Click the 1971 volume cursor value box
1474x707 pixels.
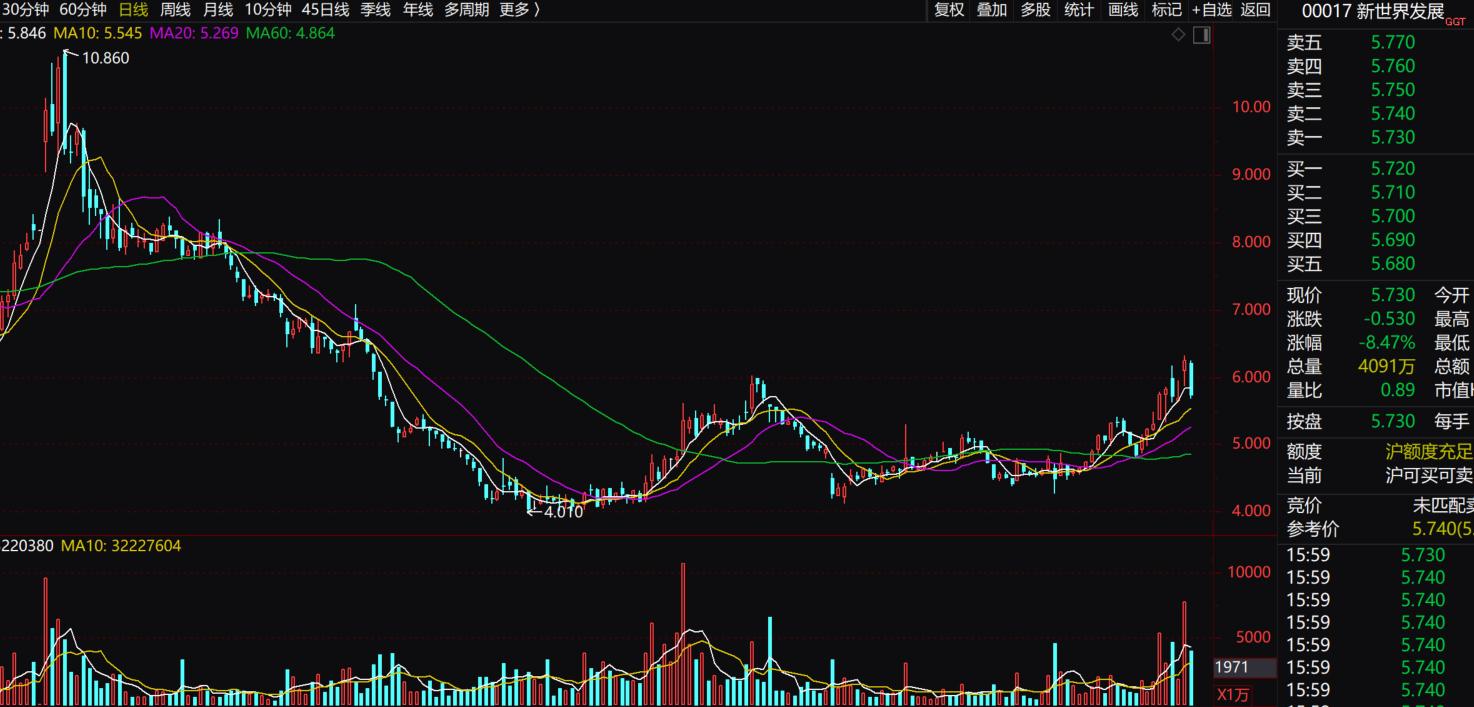click(x=1244, y=667)
